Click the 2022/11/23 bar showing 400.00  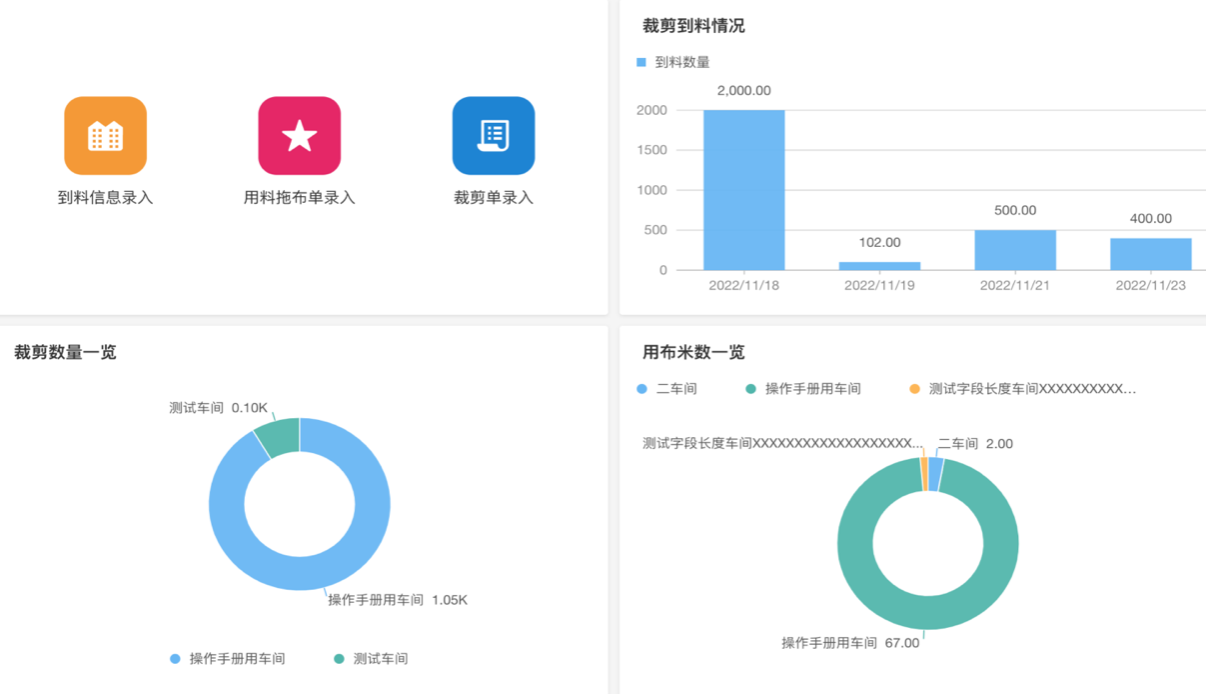click(1150, 254)
